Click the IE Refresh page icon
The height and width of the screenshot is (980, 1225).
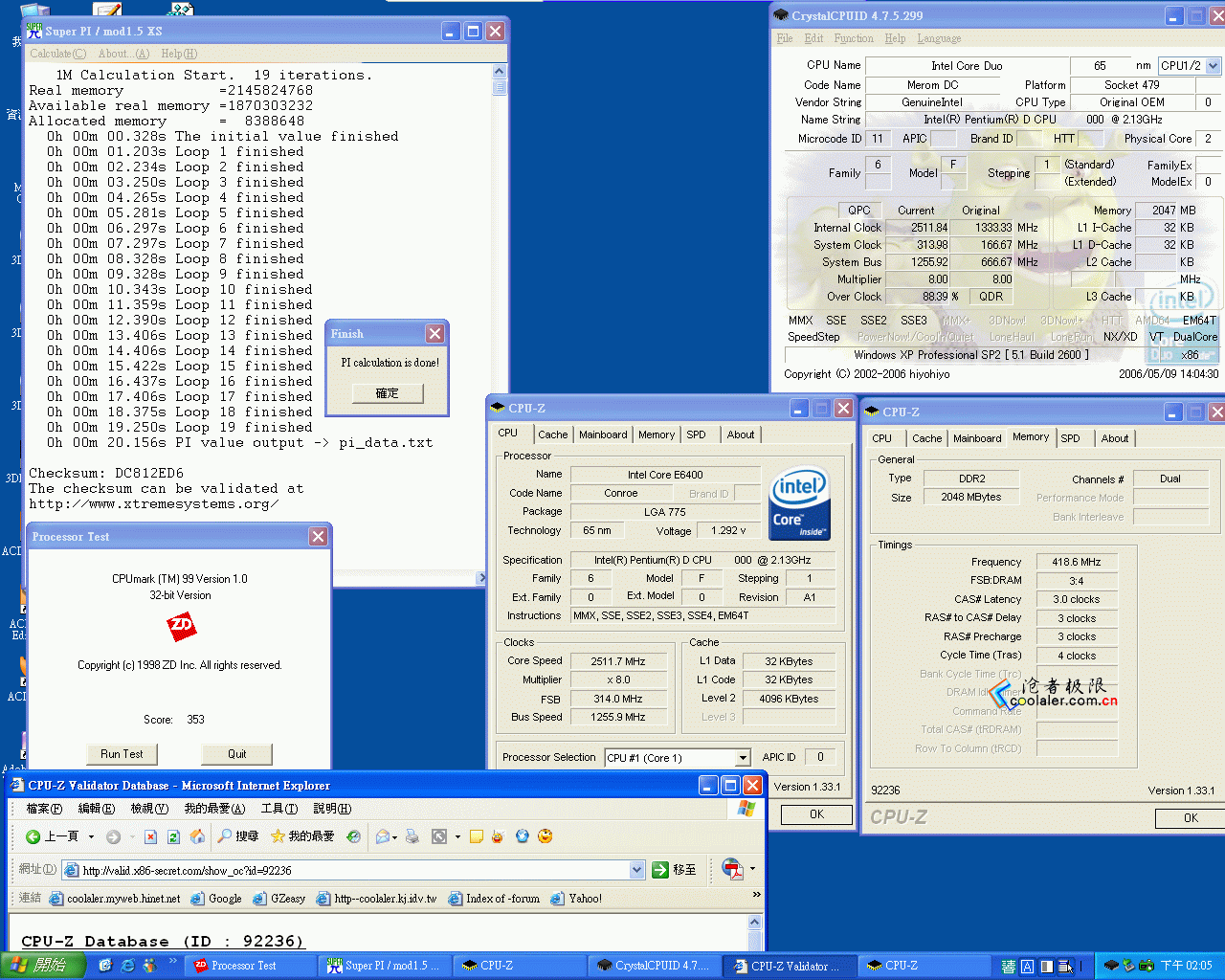click(x=173, y=836)
